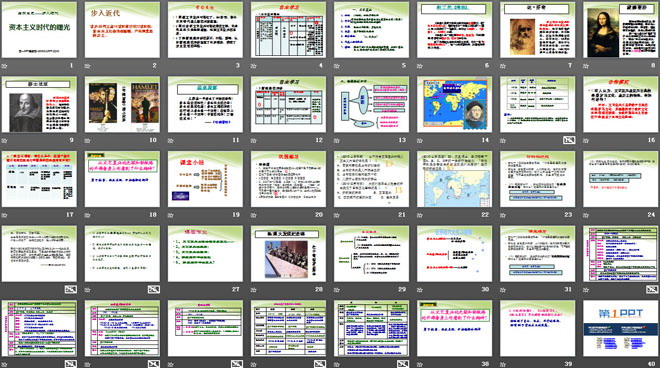Click animation star under slide 9
Viewport: 660px width, 368px height.
[x=5, y=141]
